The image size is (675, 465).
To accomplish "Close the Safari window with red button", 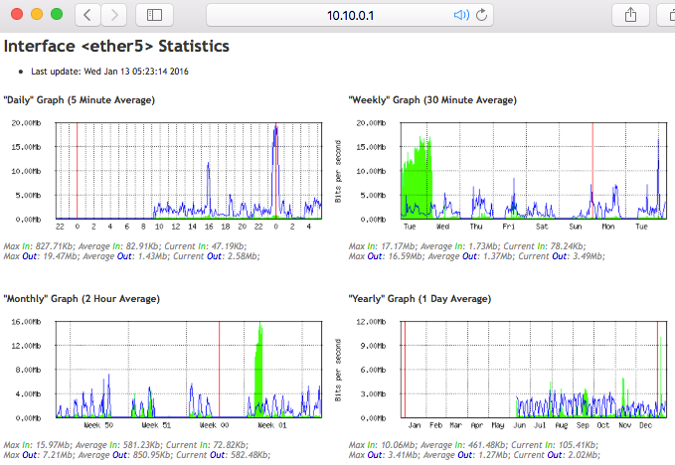I will click(x=17, y=14).
